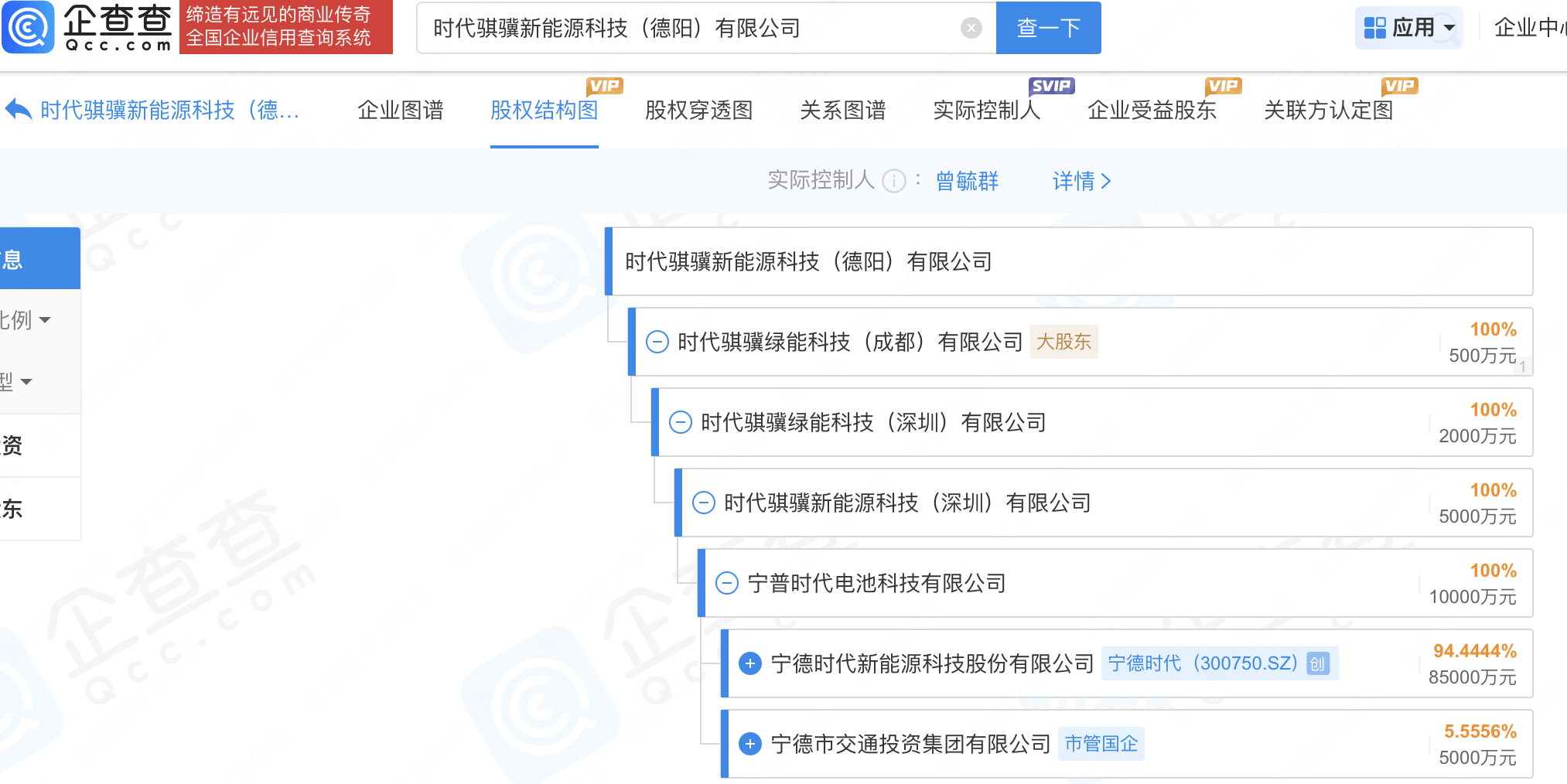
Task: Collapse 时代骐骥绿能科技（成都）有限公司 node
Action: (x=657, y=342)
